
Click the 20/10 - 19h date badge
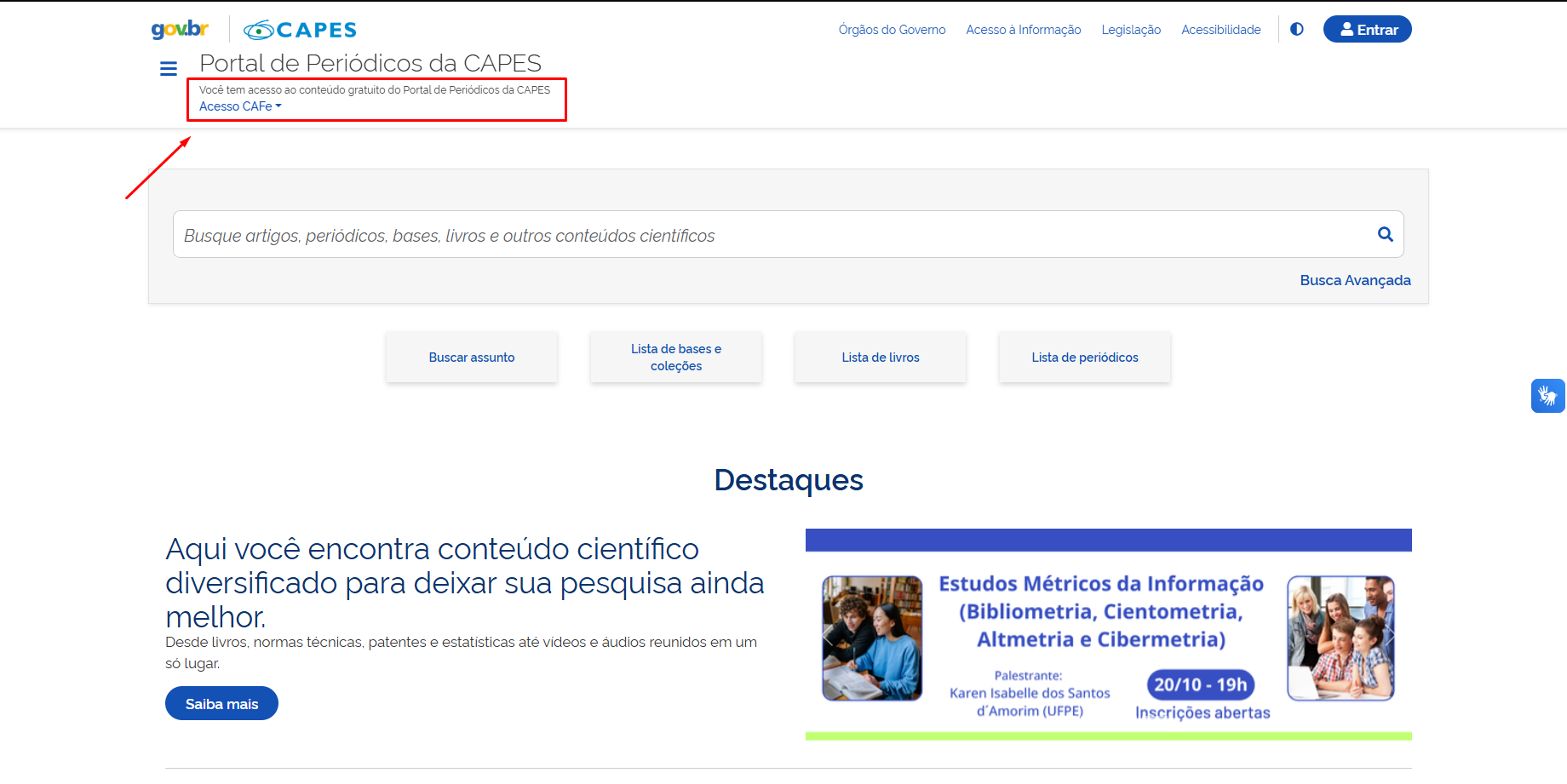coord(1201,684)
